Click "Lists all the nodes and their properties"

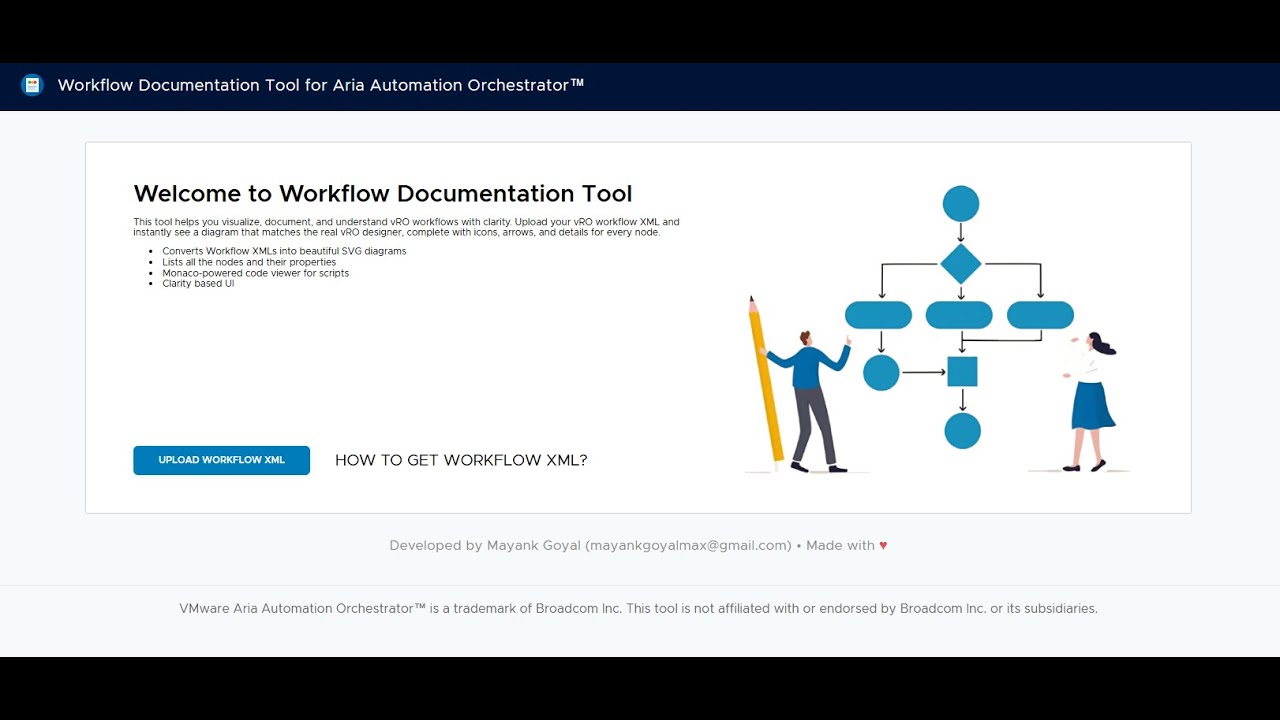[x=249, y=262]
